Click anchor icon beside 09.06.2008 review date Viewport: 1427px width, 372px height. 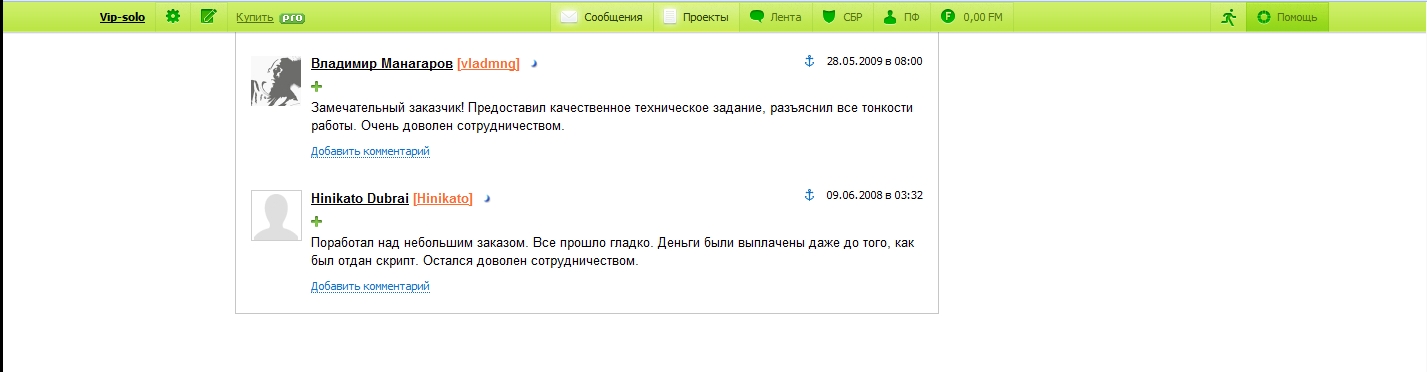[810, 195]
